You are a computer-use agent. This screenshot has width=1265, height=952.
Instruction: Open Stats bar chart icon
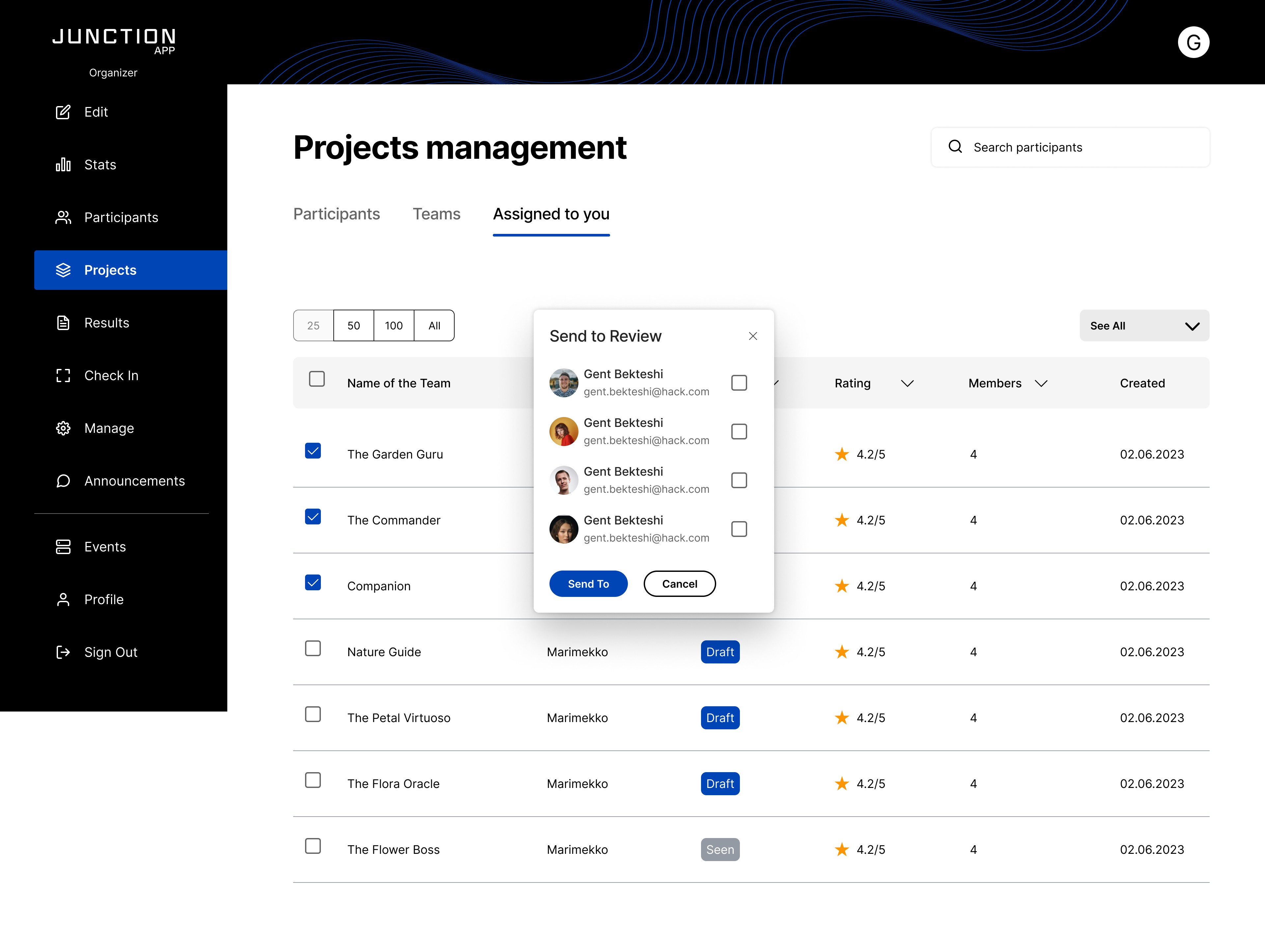[63, 165]
